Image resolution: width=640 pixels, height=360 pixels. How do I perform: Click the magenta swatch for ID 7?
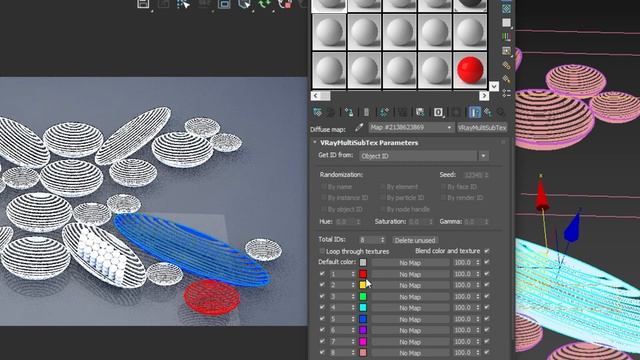363,341
